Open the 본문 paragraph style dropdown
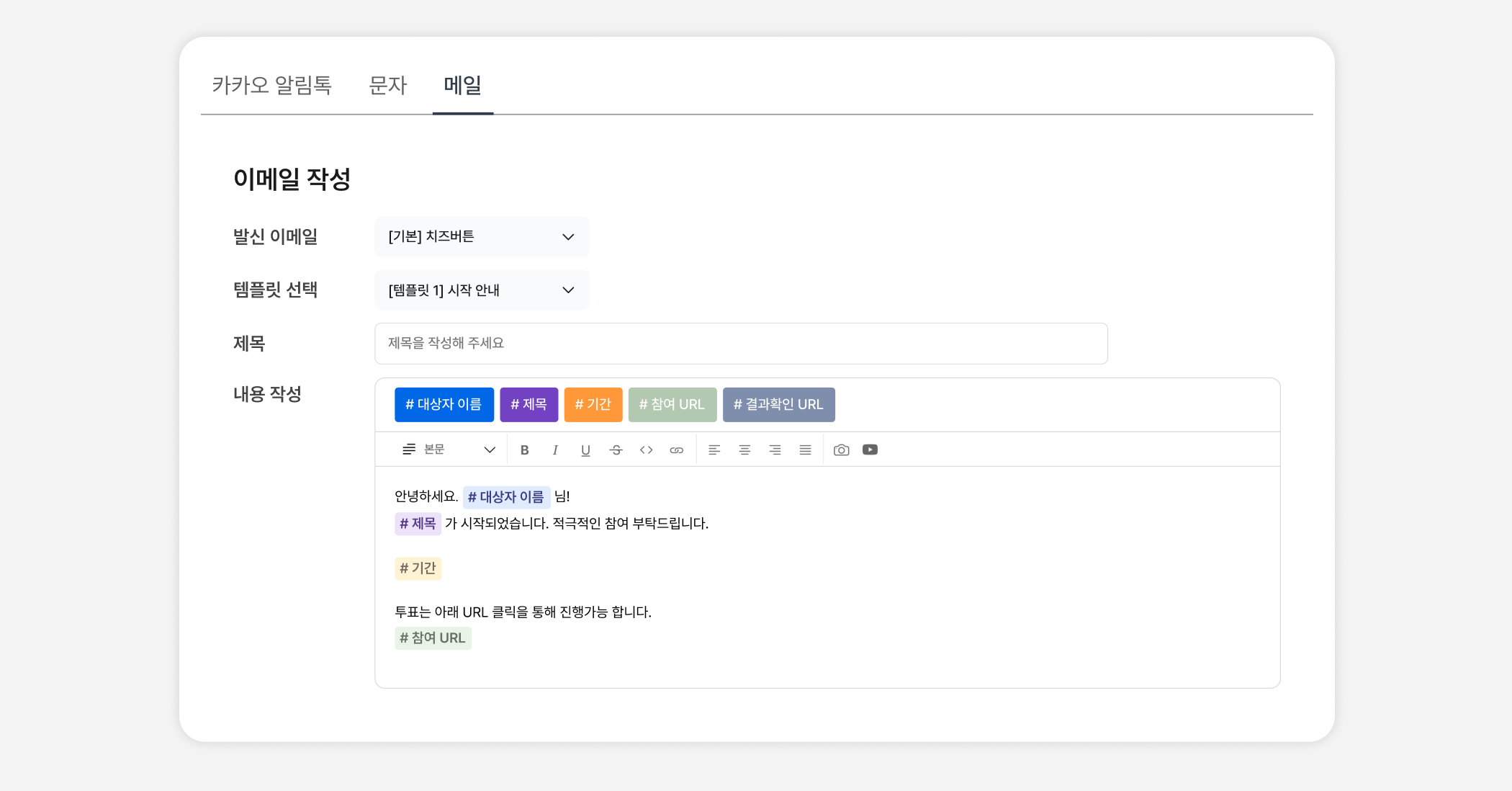The width and height of the screenshot is (1512, 791). (x=449, y=450)
